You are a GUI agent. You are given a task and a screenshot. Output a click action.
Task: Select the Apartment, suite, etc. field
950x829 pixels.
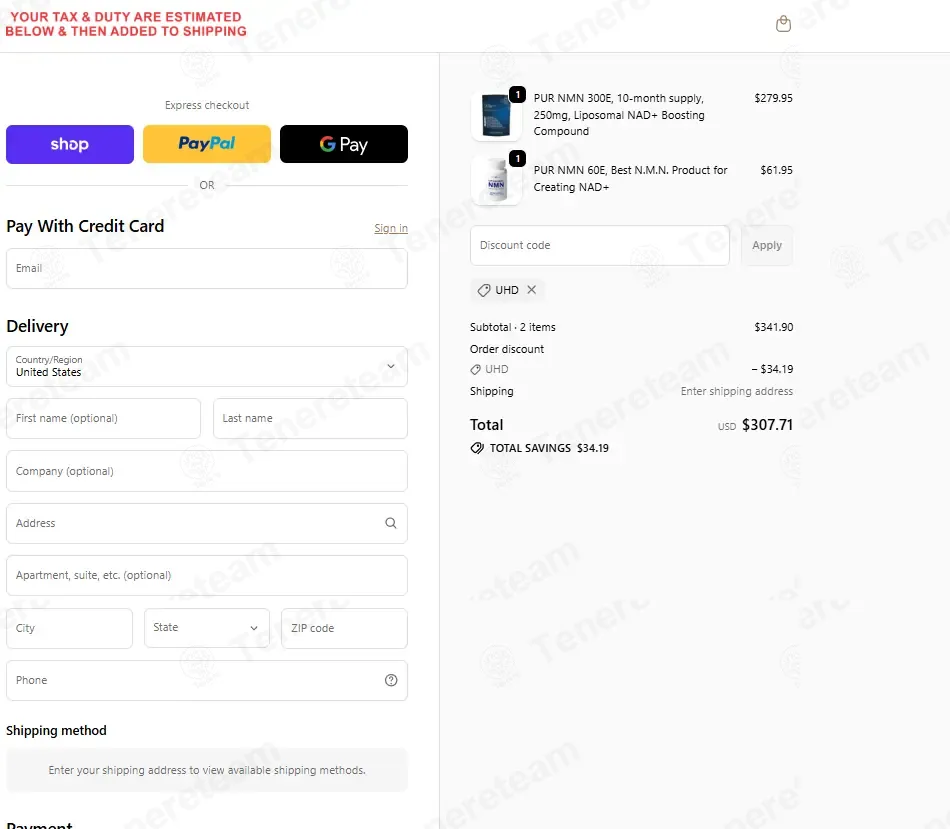point(207,575)
